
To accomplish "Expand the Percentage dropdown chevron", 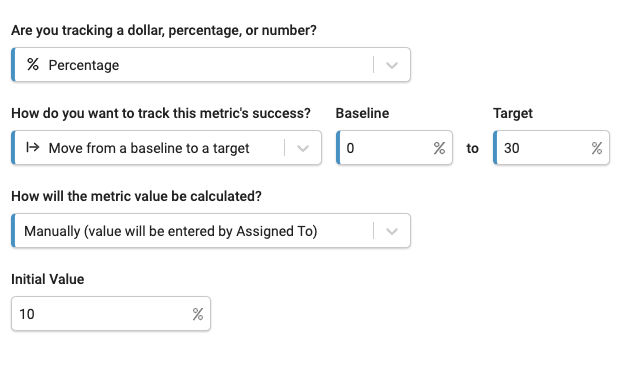I will (392, 65).
